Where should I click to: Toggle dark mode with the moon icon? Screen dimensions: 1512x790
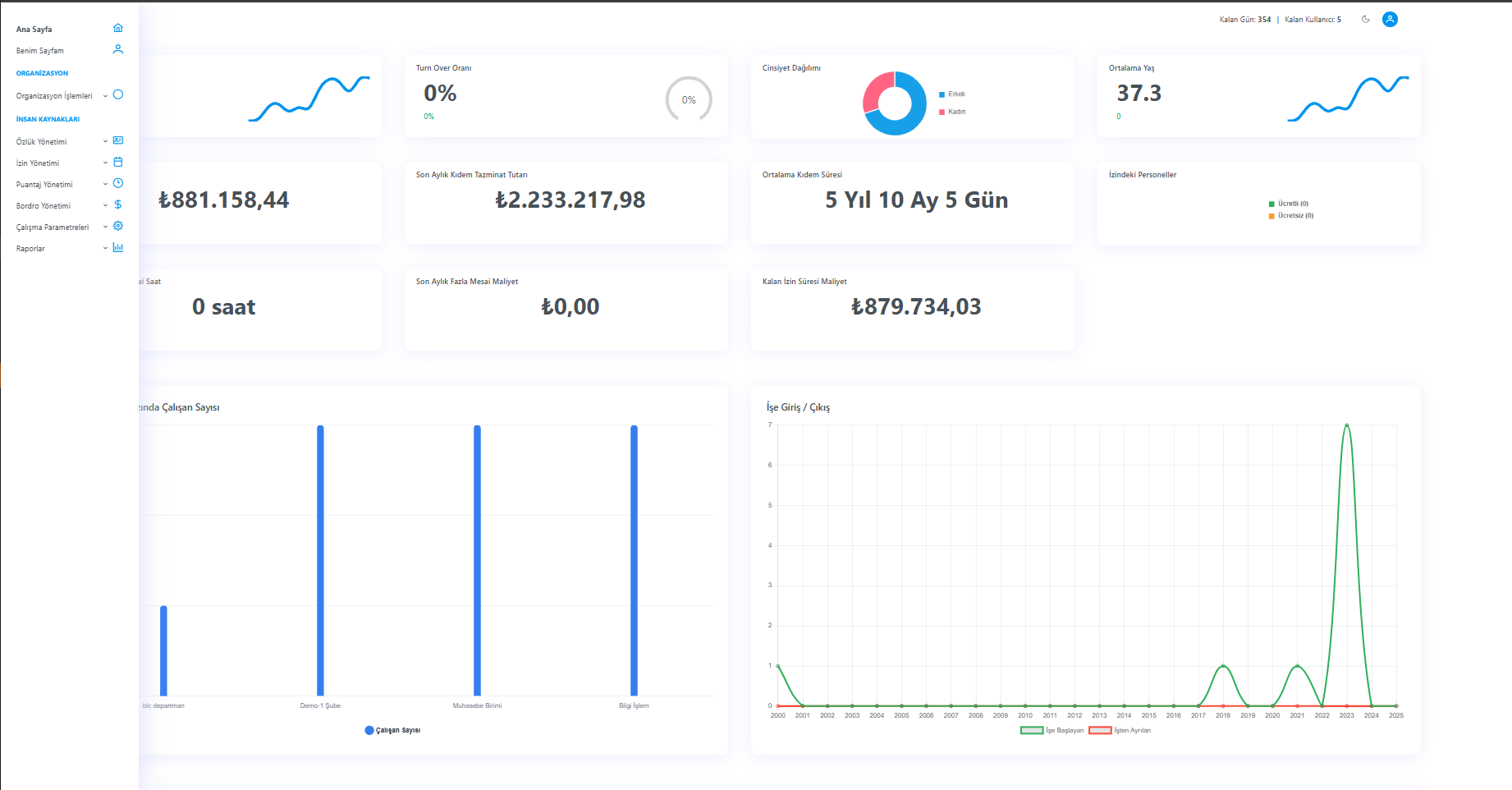tap(1366, 20)
